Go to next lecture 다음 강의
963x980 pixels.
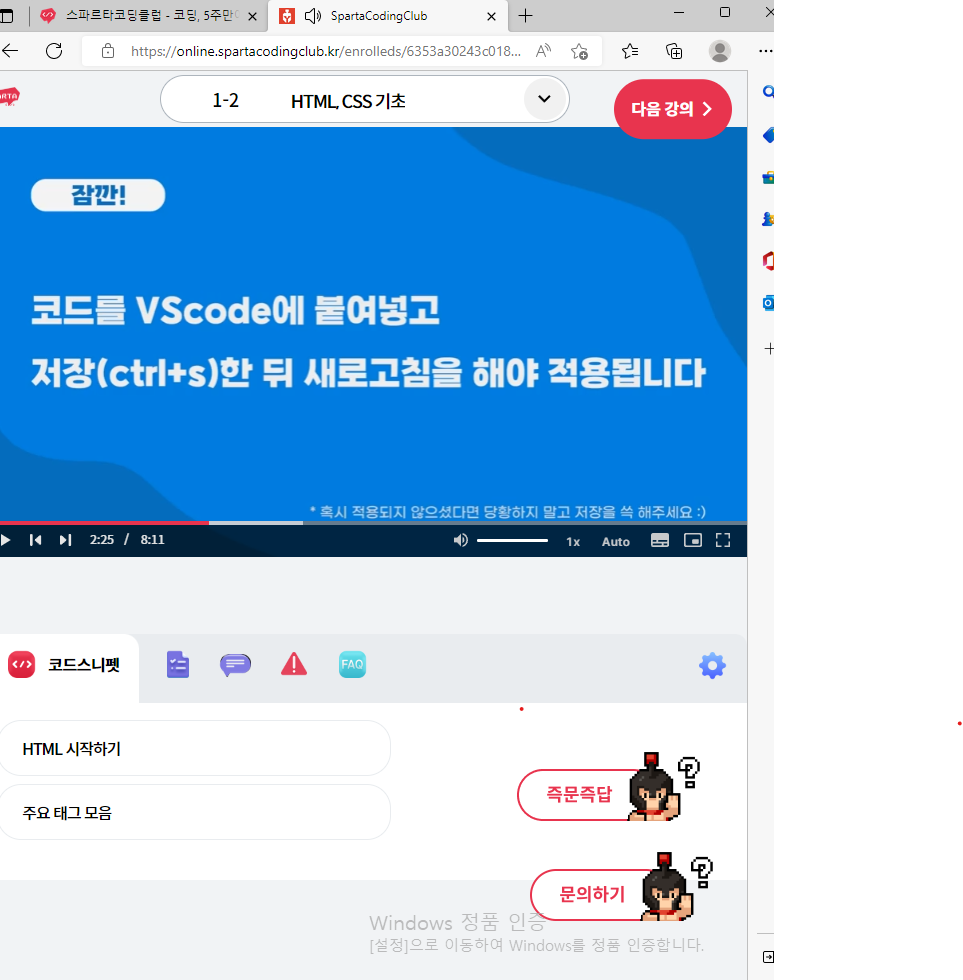672,109
